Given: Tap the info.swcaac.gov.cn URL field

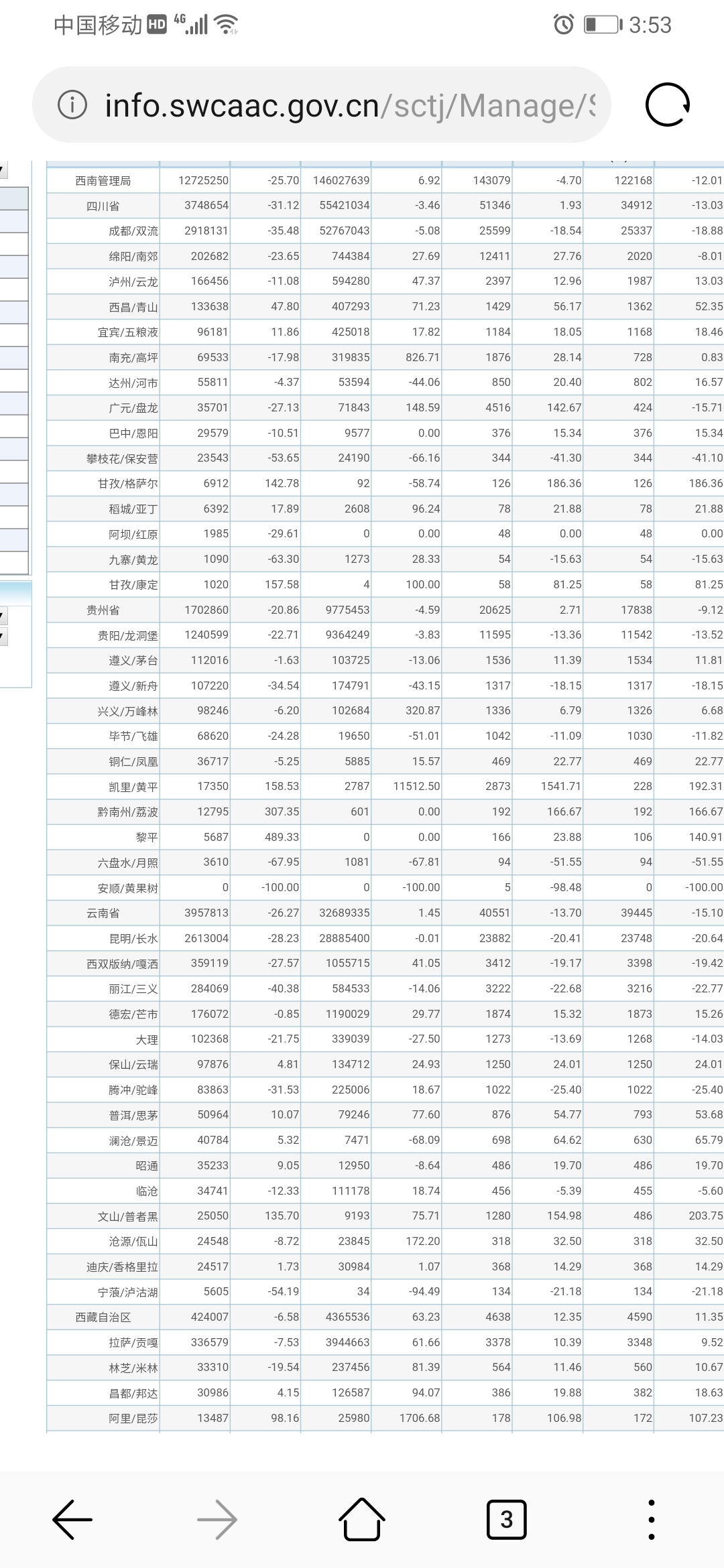Looking at the screenshot, I should (349, 105).
